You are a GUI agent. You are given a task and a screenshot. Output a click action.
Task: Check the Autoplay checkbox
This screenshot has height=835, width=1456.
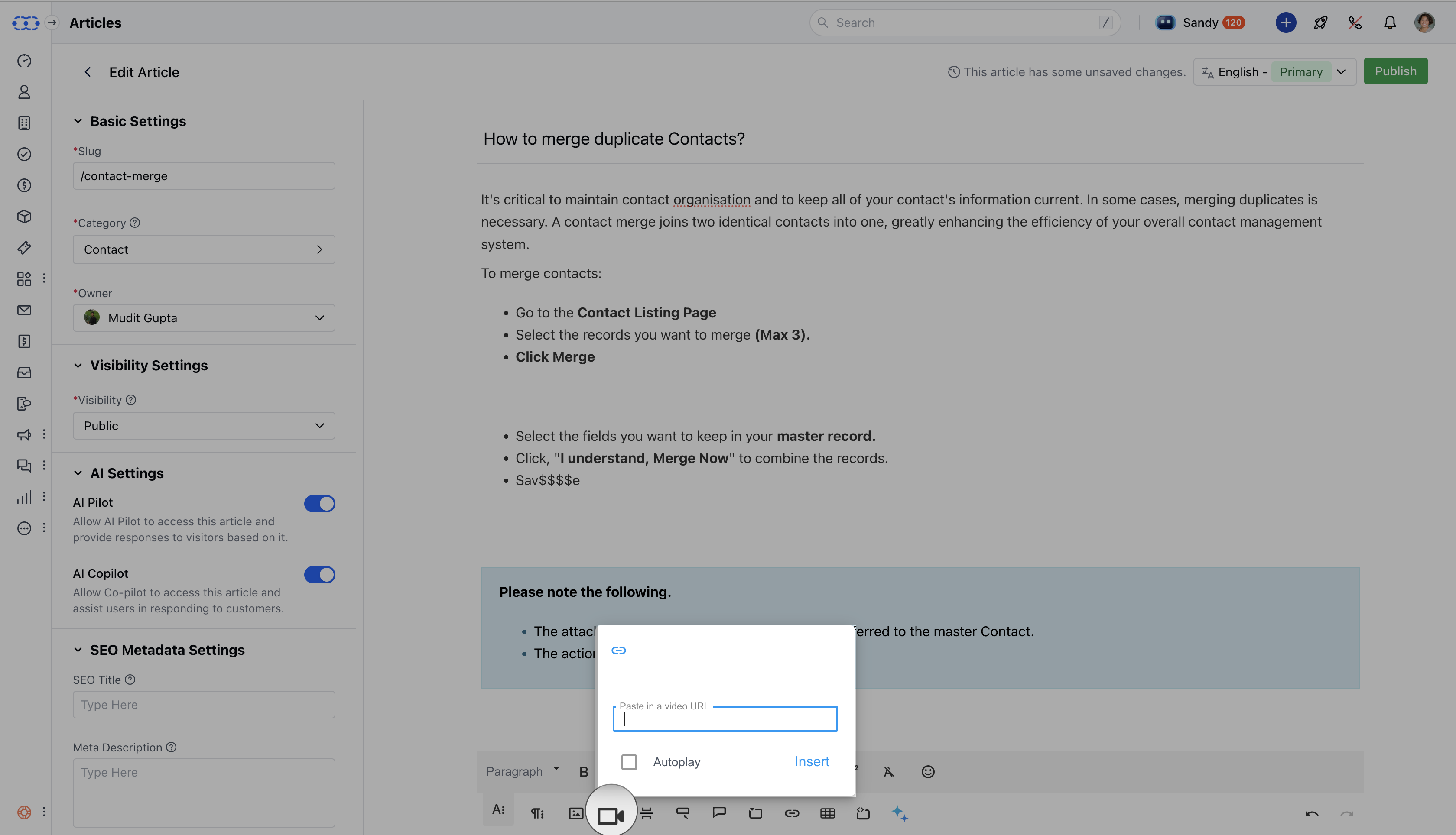tap(629, 762)
